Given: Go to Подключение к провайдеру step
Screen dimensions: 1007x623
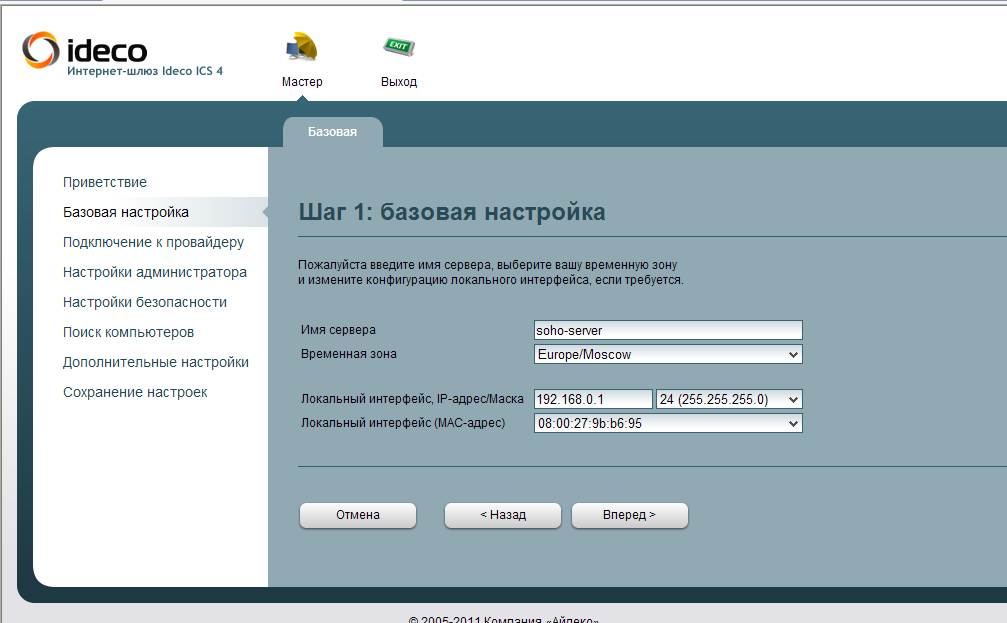Looking at the screenshot, I should (153, 242).
